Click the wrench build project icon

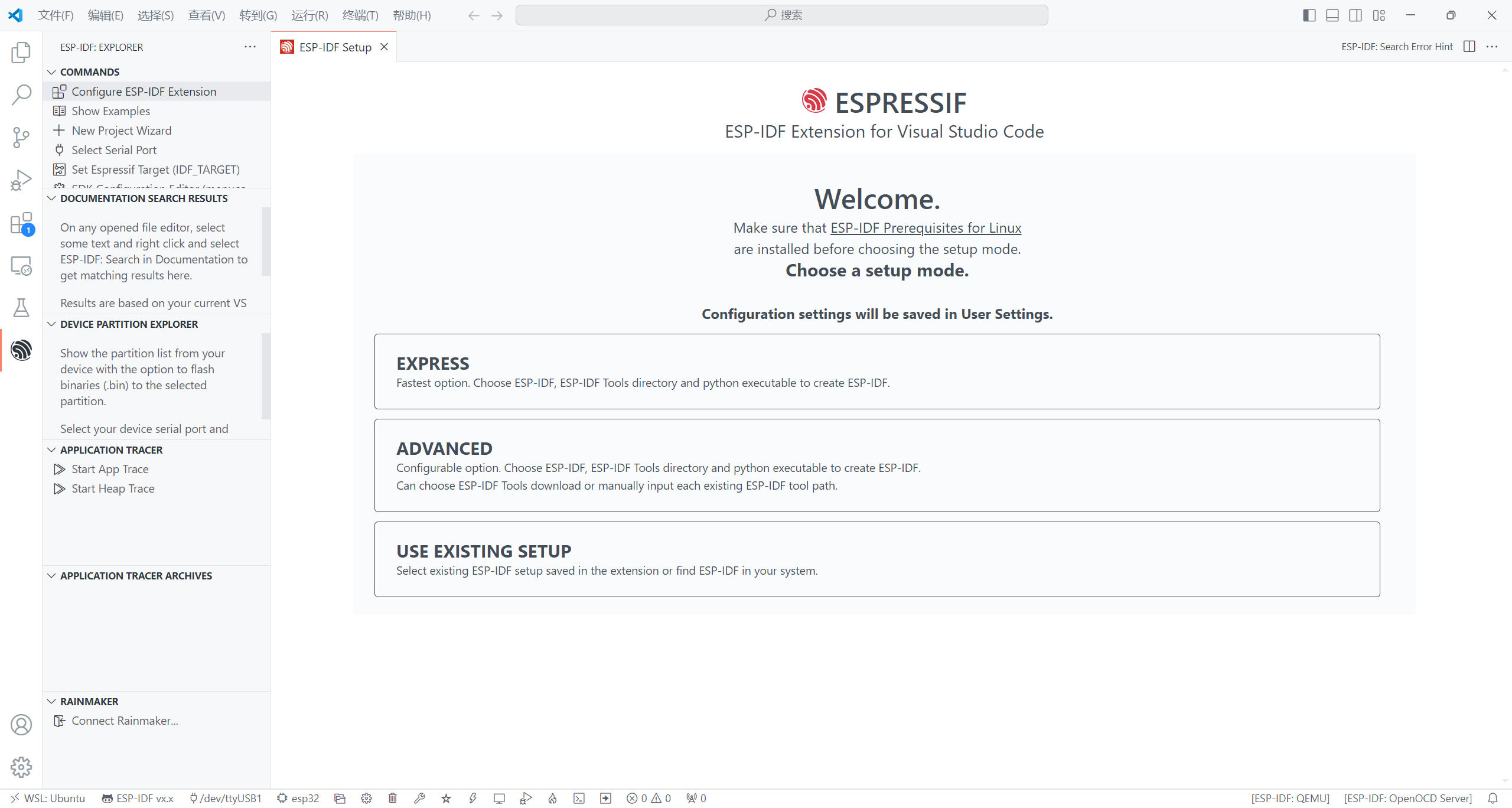419,798
